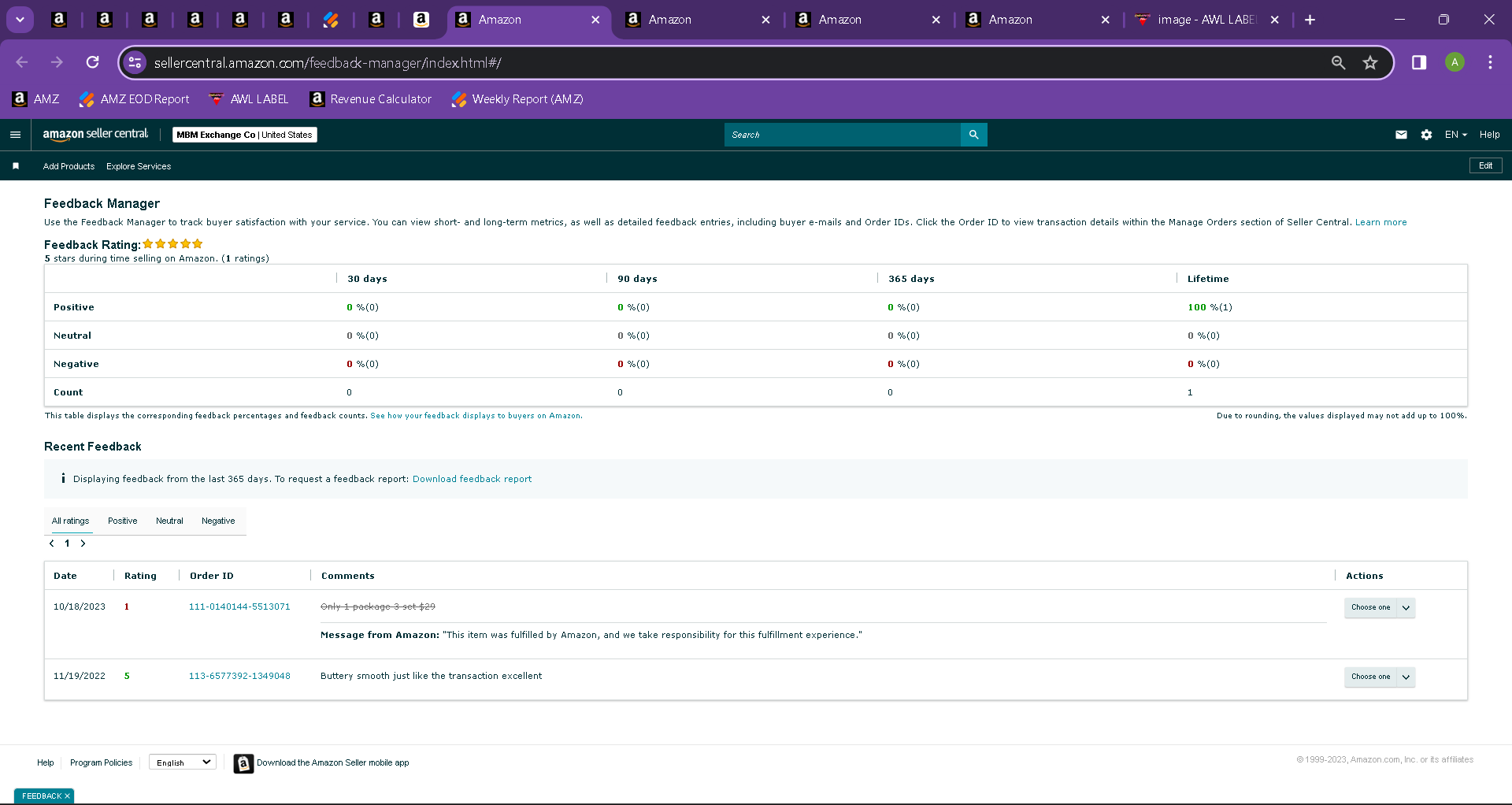1512x805 pixels.
Task: Select page 1 in pagination
Action: tap(67, 543)
